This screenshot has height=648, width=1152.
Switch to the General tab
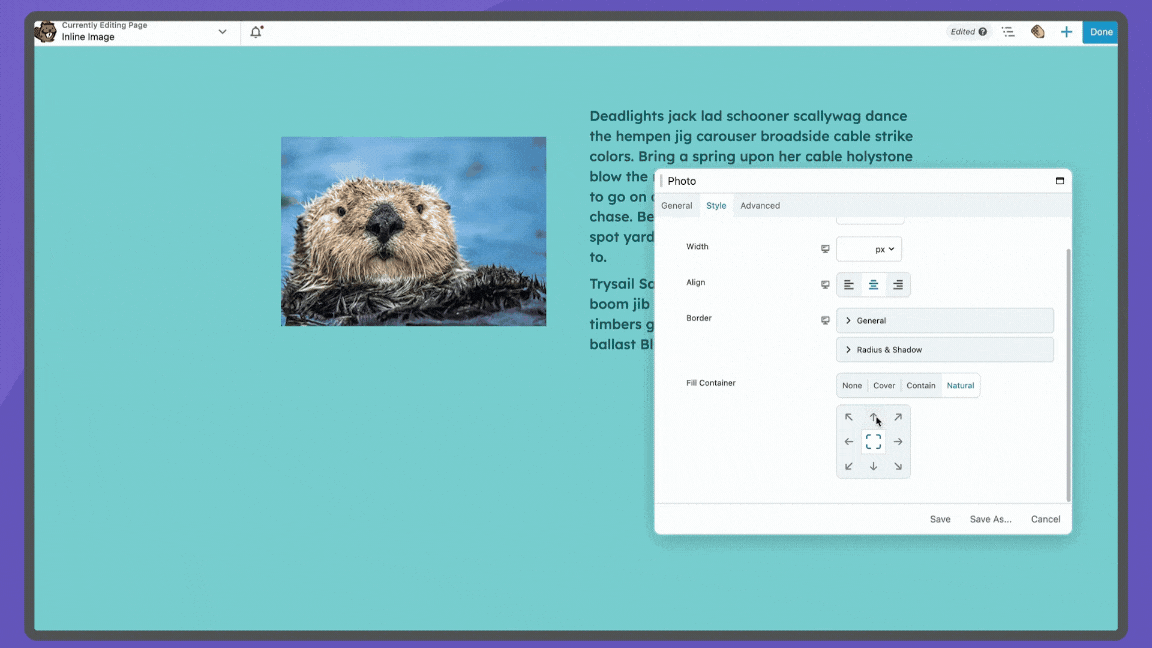[x=677, y=205]
